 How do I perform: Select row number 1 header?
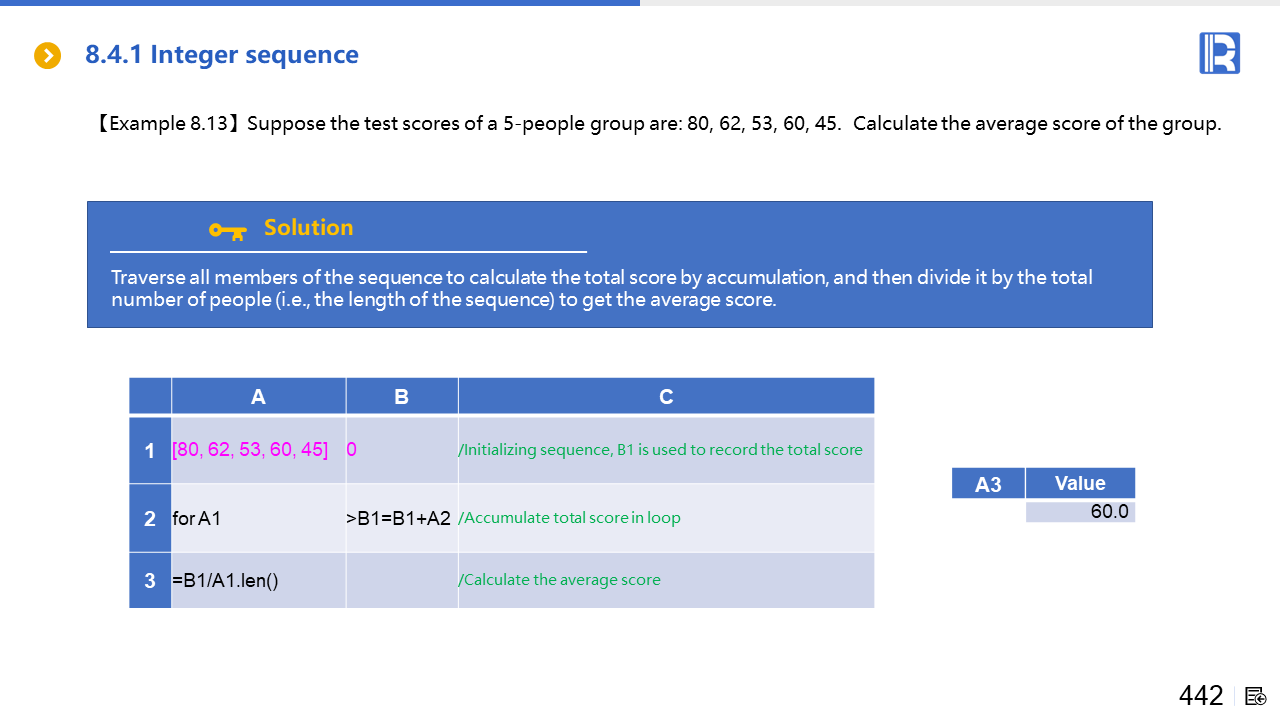click(150, 451)
